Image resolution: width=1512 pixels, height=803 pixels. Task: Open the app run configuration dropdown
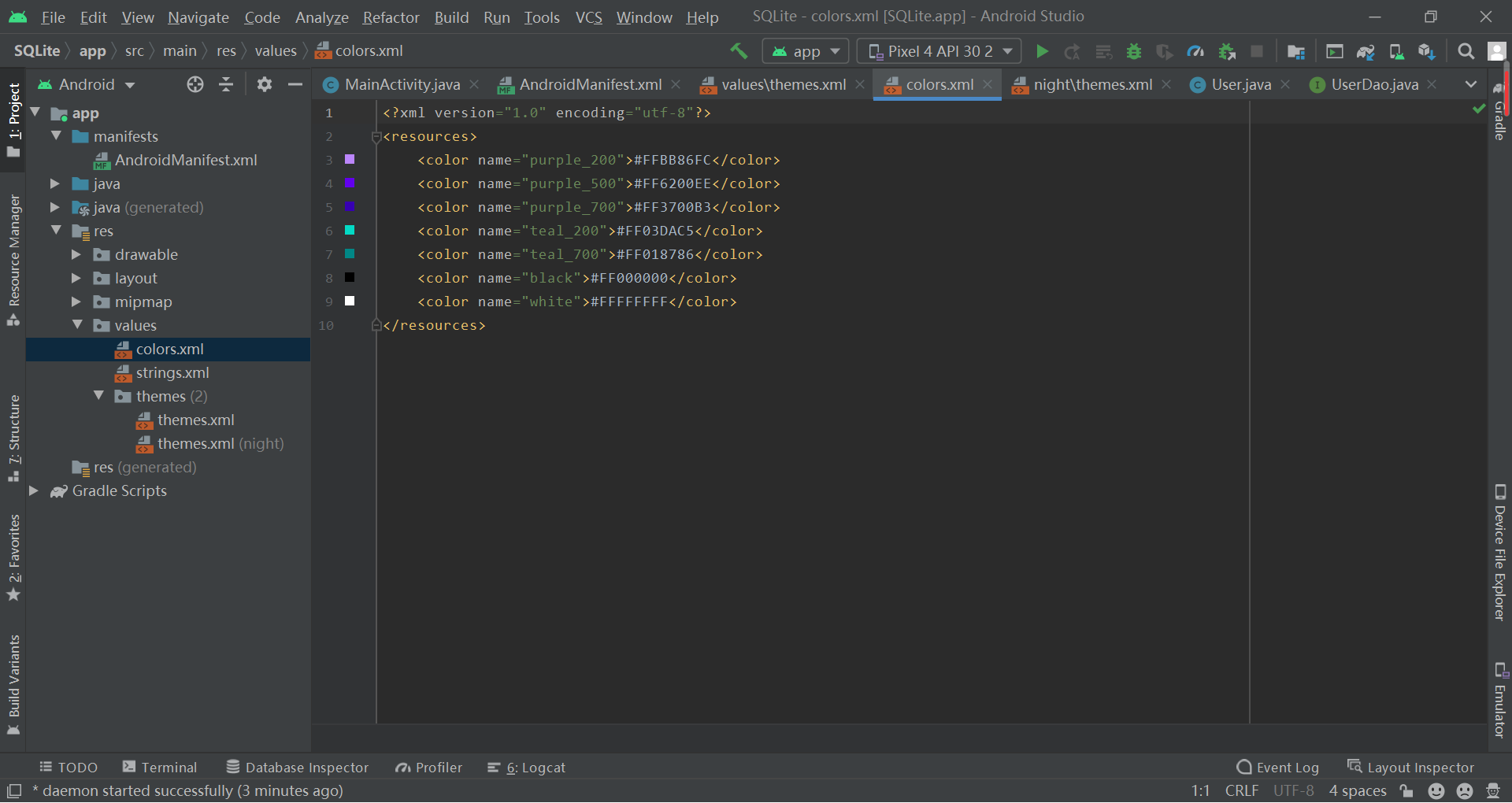805,50
